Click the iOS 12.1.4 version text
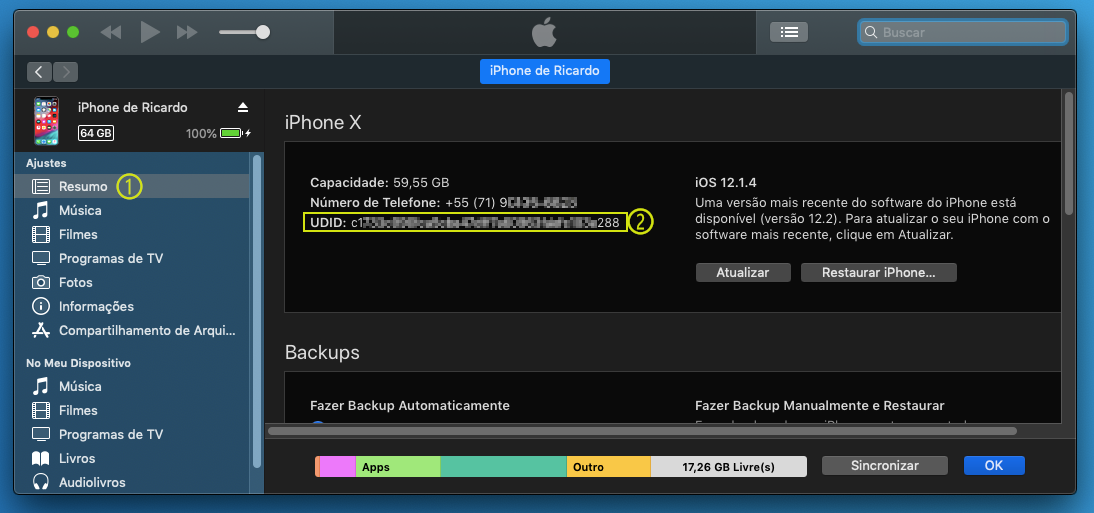1094x513 pixels. point(726,183)
